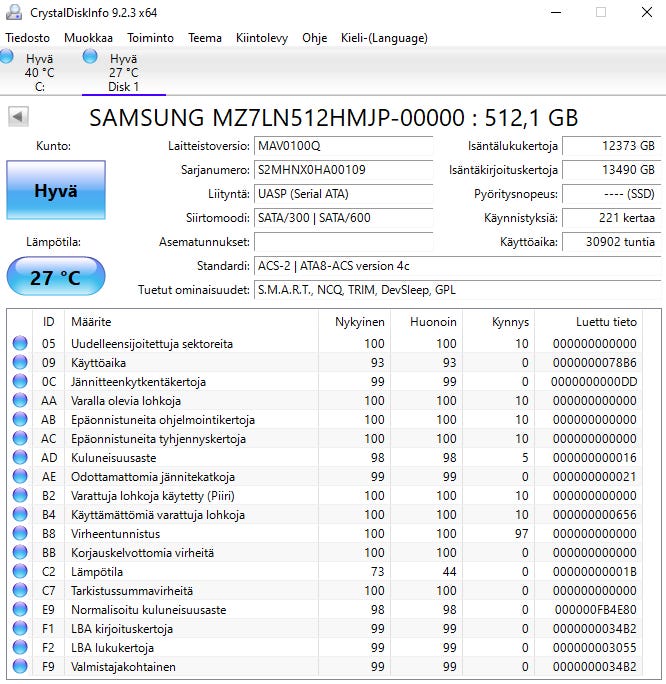Click status orb for Lämpötila C2
The width and height of the screenshot is (666, 684).
coord(20,571)
